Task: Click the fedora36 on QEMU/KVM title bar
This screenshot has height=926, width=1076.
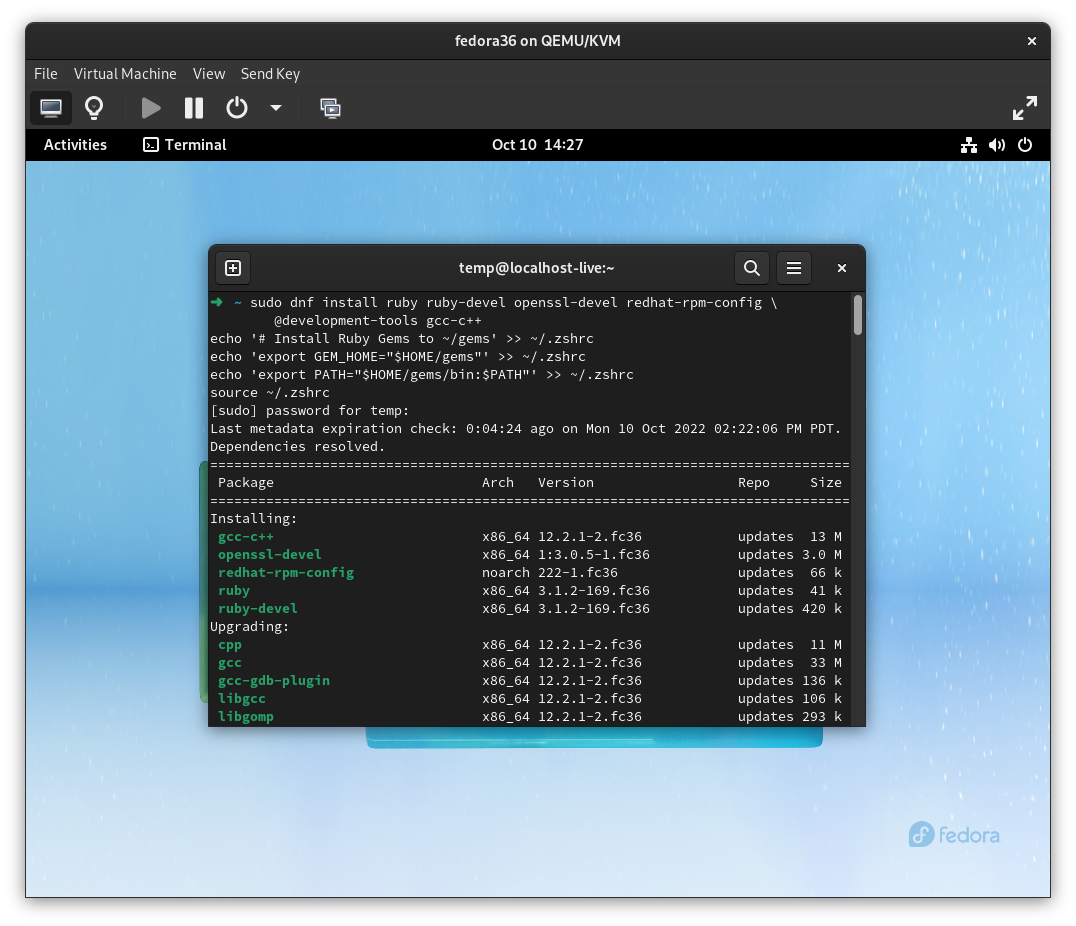Action: (x=537, y=41)
